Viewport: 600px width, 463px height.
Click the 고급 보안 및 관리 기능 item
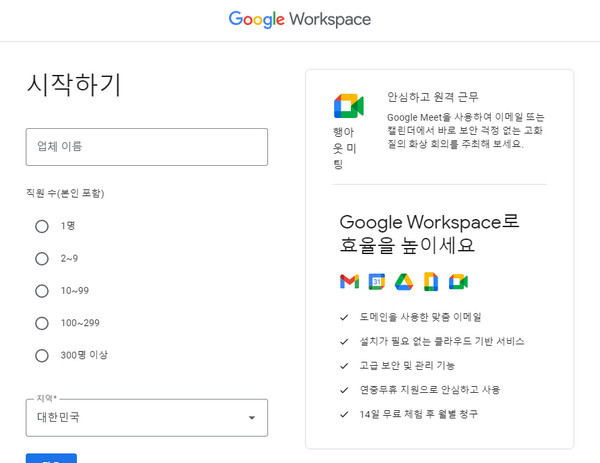[x=407, y=365]
